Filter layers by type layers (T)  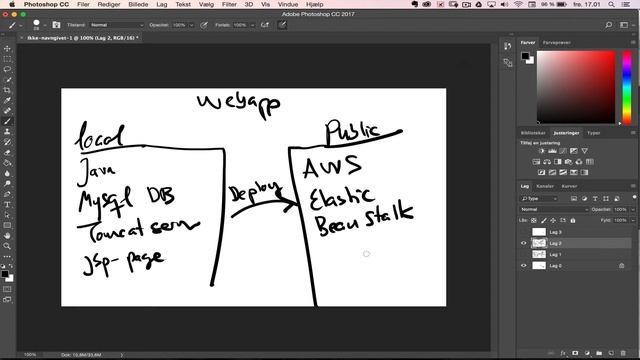[x=595, y=198]
